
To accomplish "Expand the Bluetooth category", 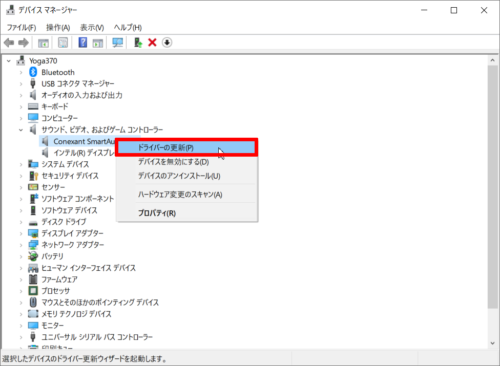I will (21, 72).
